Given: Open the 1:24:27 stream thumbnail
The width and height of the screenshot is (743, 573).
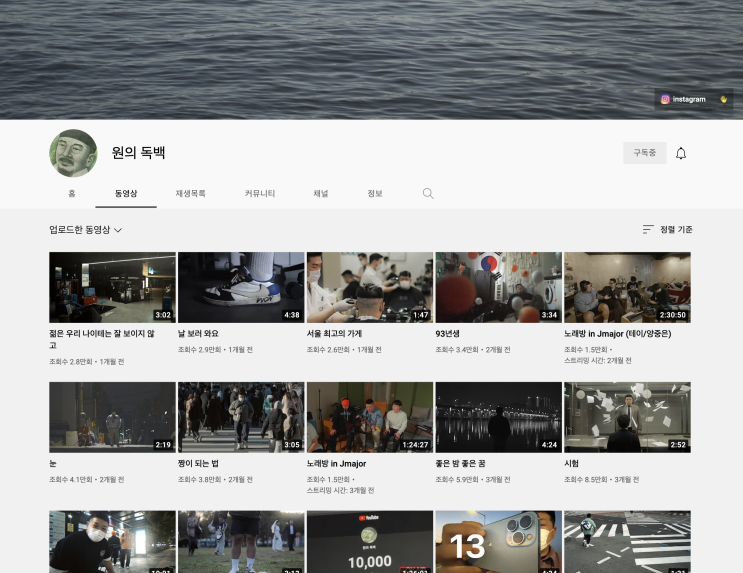Looking at the screenshot, I should 370,417.
